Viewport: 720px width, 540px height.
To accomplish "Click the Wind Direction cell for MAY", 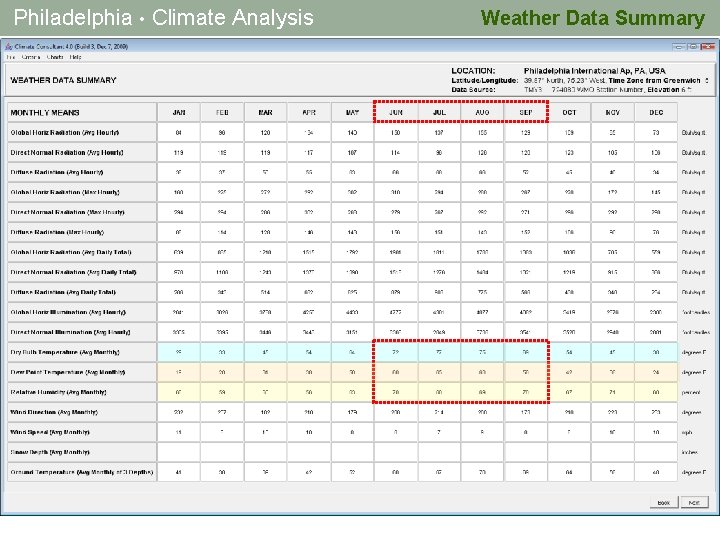I will coord(352,412).
